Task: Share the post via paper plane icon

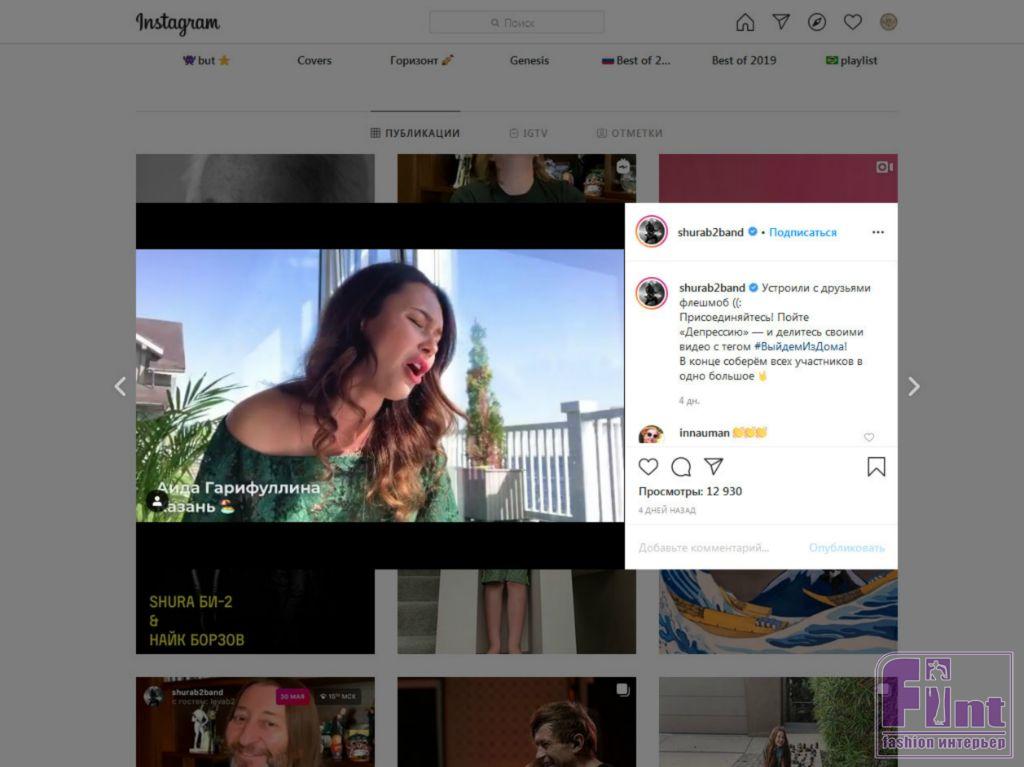Action: pos(713,467)
